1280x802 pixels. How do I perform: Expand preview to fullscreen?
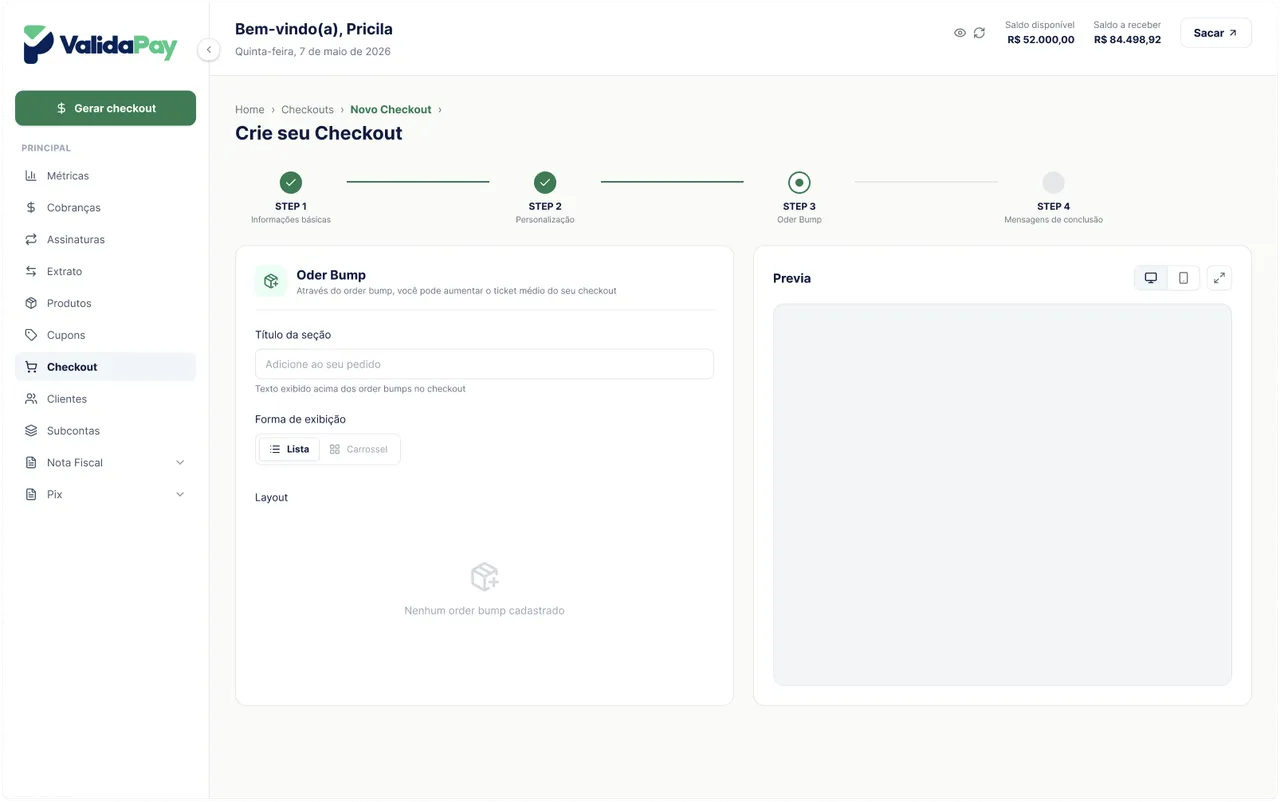point(1219,278)
